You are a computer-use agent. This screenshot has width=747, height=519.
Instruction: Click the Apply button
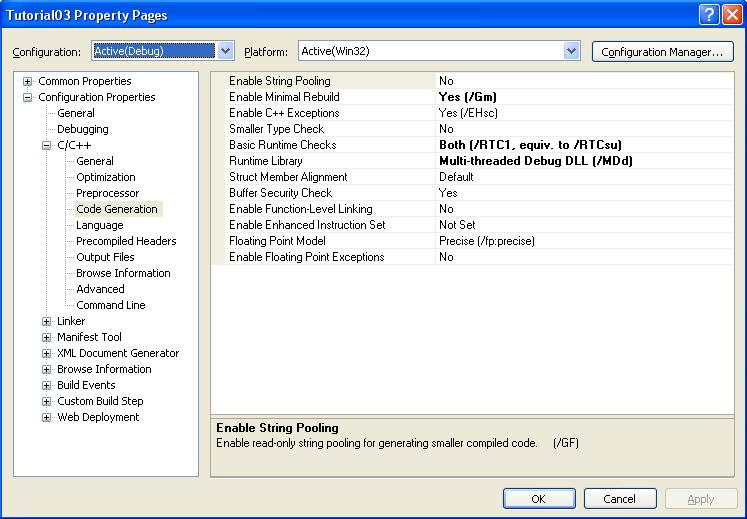click(701, 499)
